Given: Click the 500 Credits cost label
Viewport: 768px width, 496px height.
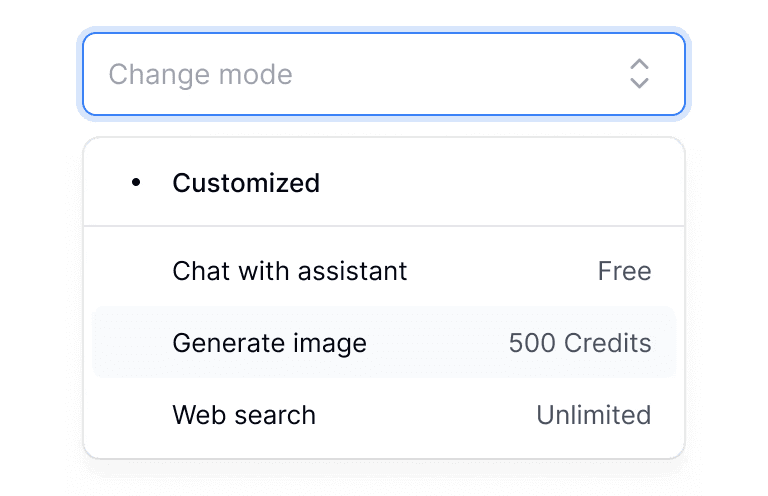Looking at the screenshot, I should click(x=580, y=343).
